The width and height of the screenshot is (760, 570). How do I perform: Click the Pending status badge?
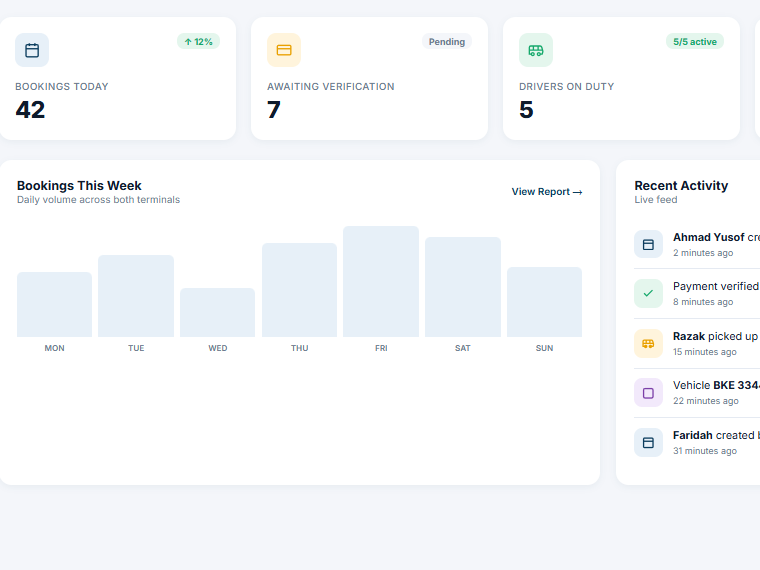point(447,42)
